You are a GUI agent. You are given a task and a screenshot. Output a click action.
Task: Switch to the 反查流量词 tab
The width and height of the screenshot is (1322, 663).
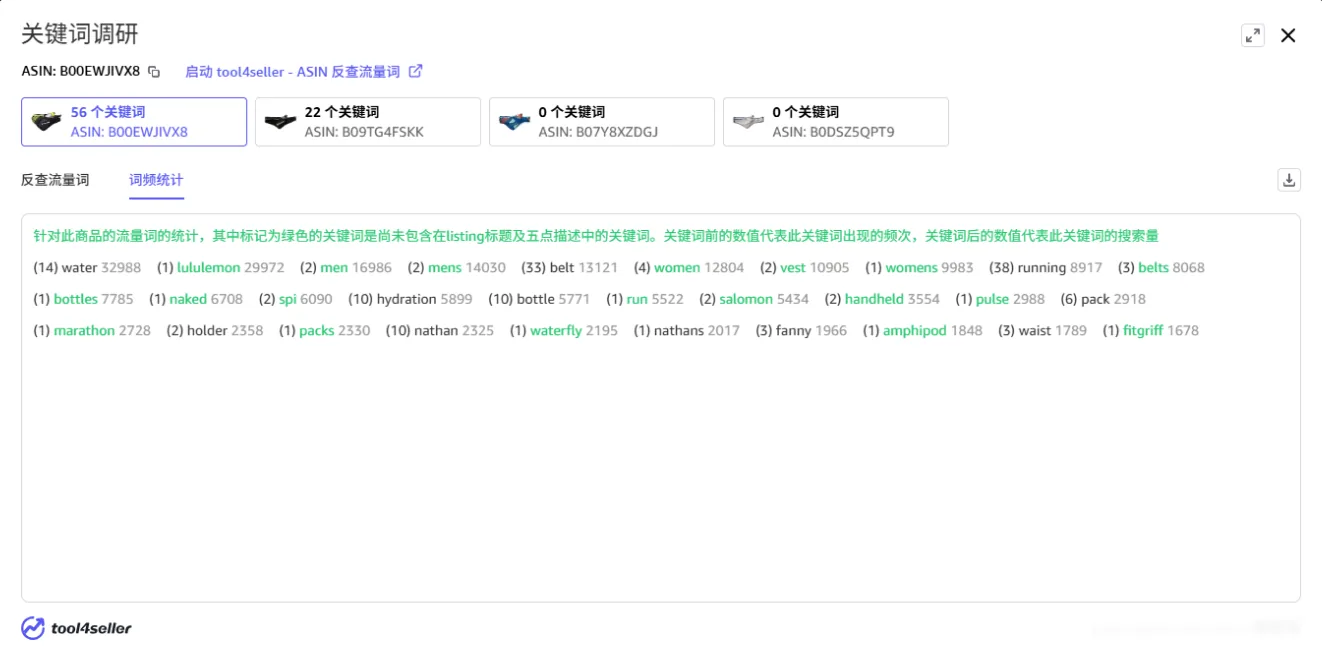55,180
